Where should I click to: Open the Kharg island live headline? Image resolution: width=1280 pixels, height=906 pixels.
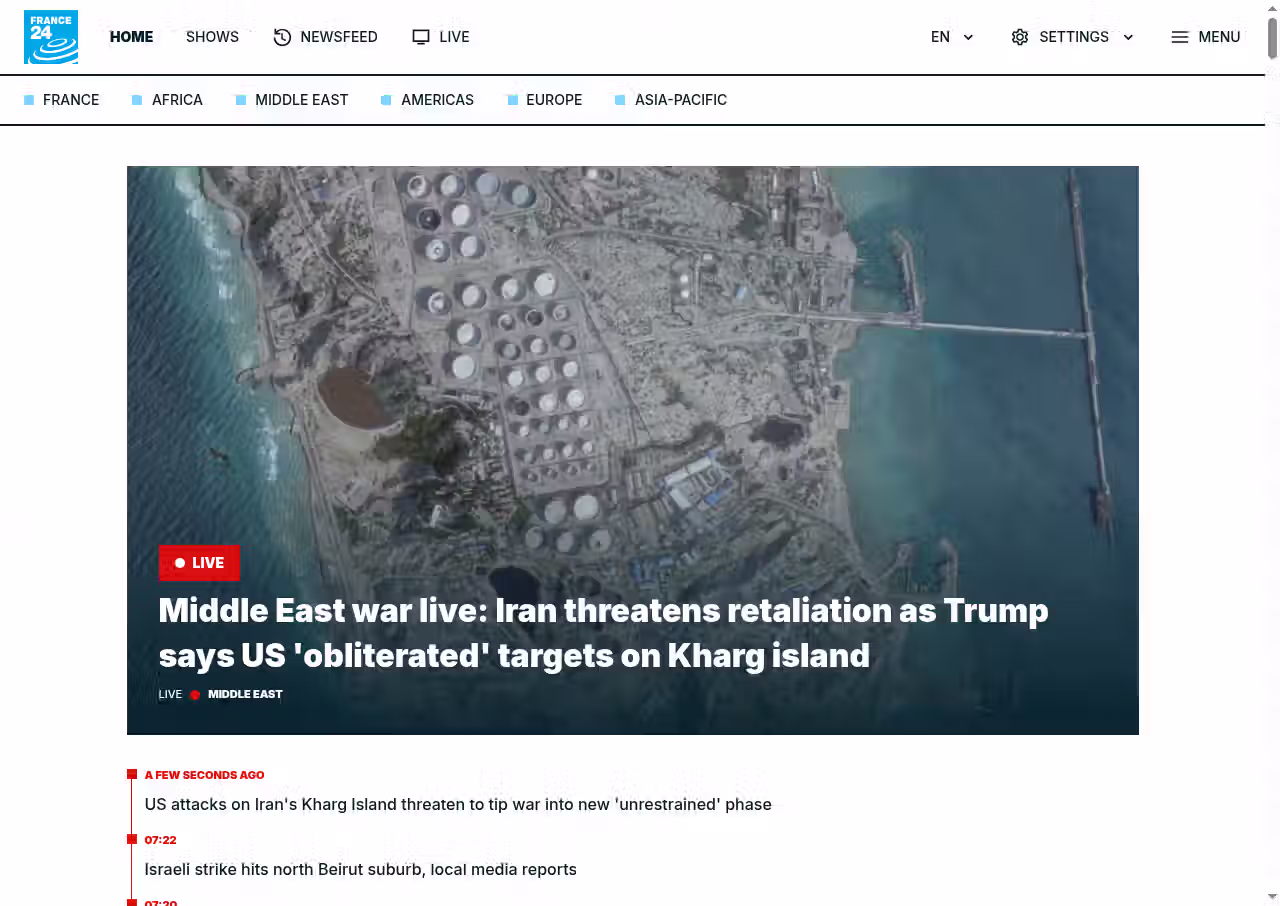(x=603, y=633)
